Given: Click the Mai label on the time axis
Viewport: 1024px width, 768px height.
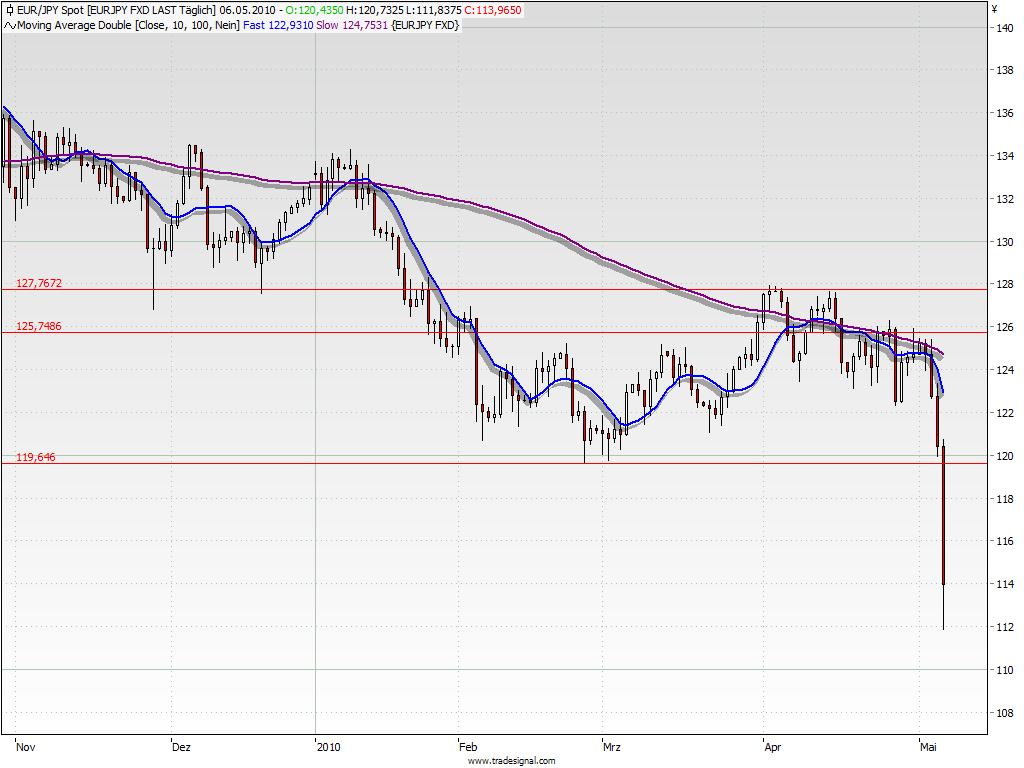Looking at the screenshot, I should (928, 747).
